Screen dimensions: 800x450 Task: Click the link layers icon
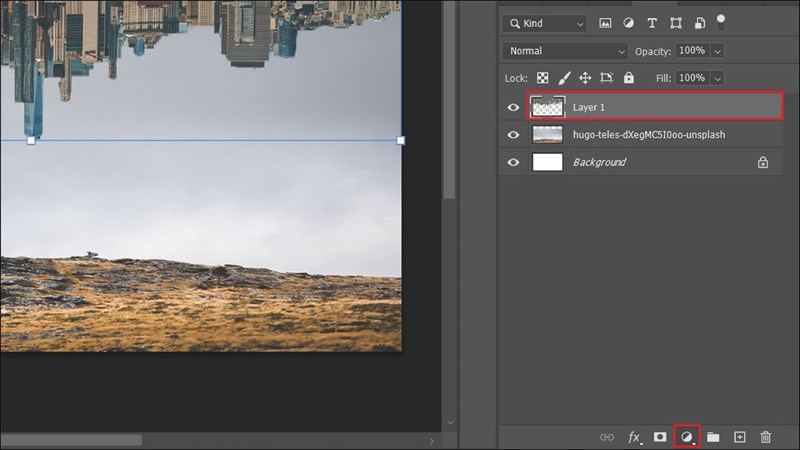click(607, 437)
